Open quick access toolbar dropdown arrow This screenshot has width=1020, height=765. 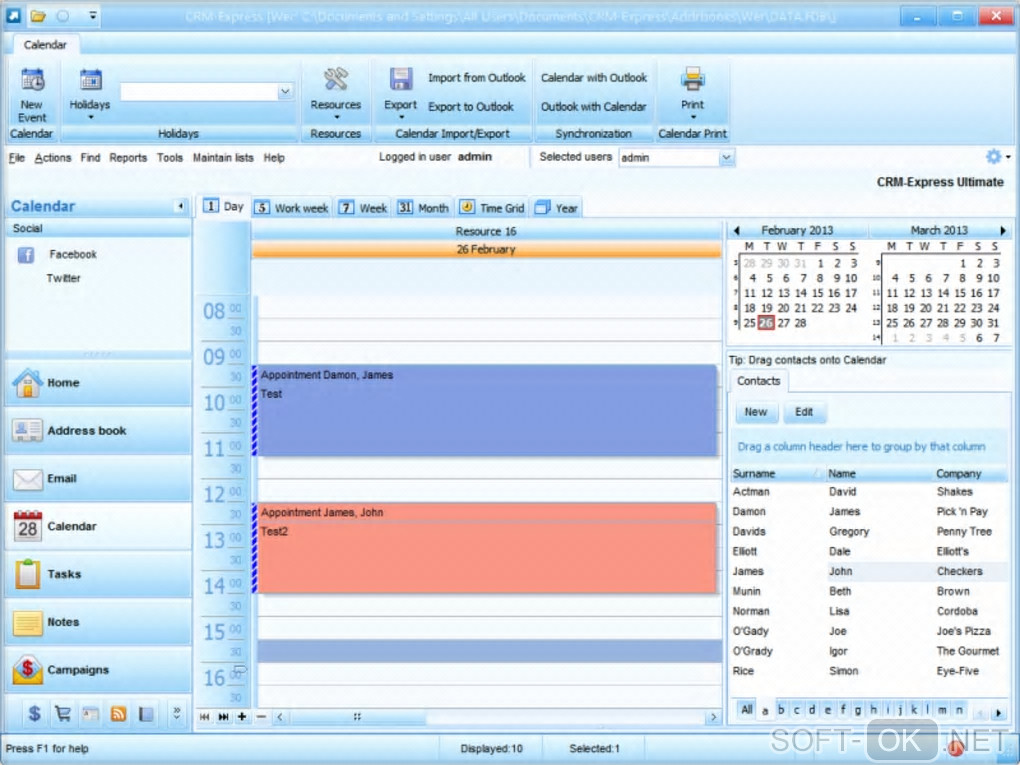click(93, 14)
